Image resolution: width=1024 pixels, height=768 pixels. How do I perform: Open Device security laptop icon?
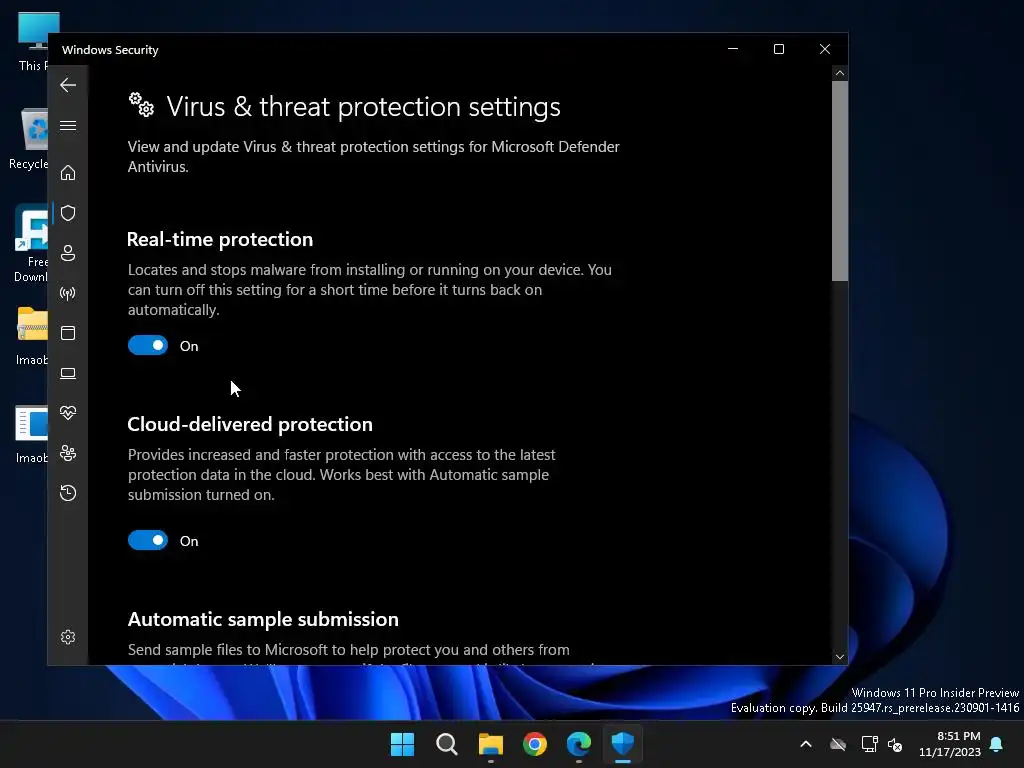click(68, 373)
